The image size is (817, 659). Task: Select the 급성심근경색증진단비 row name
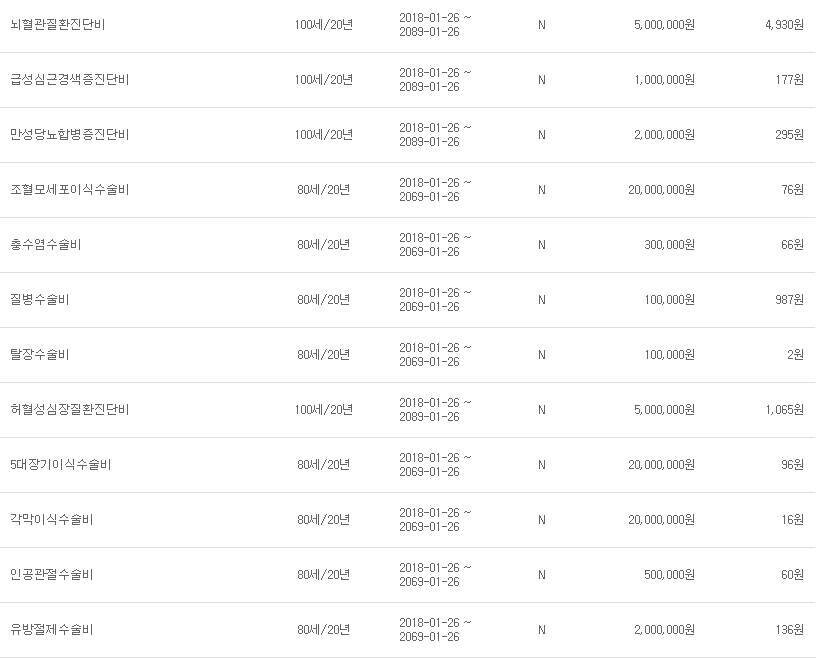69,80
